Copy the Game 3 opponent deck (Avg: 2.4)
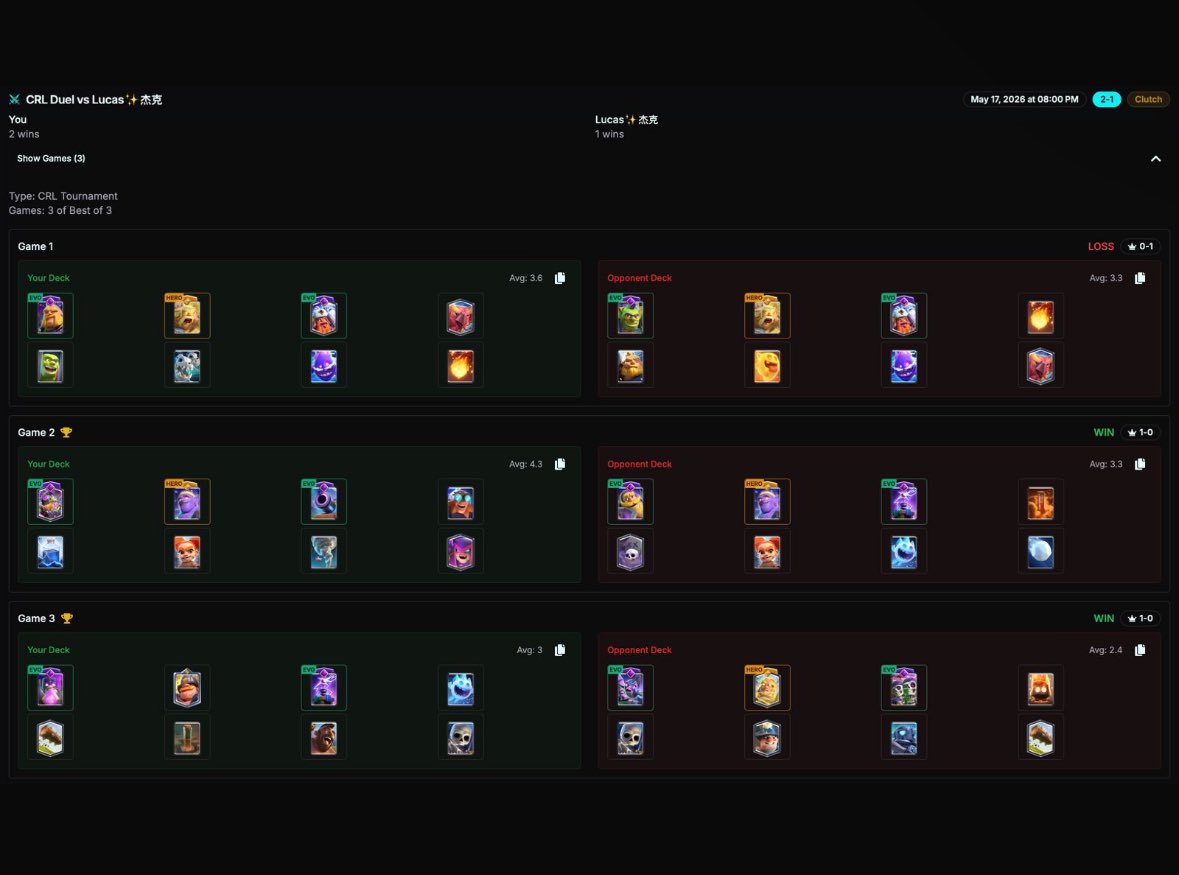The image size is (1179, 875). pos(1140,649)
